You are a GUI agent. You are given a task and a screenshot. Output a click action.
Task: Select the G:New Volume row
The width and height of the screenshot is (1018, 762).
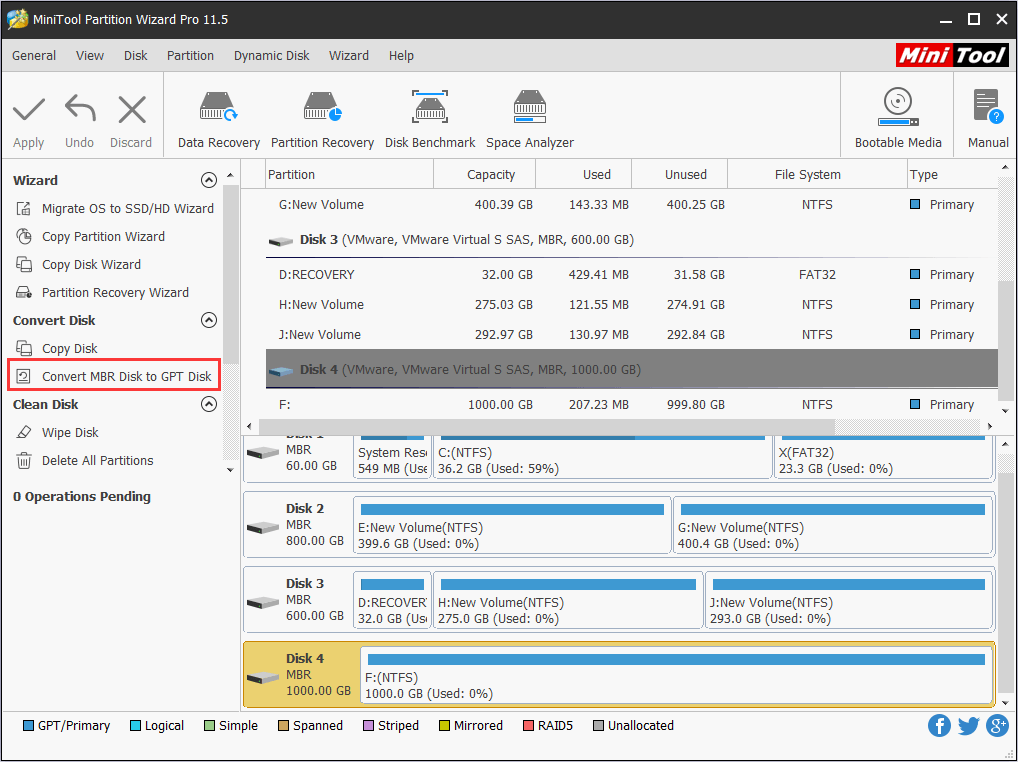click(x=632, y=204)
